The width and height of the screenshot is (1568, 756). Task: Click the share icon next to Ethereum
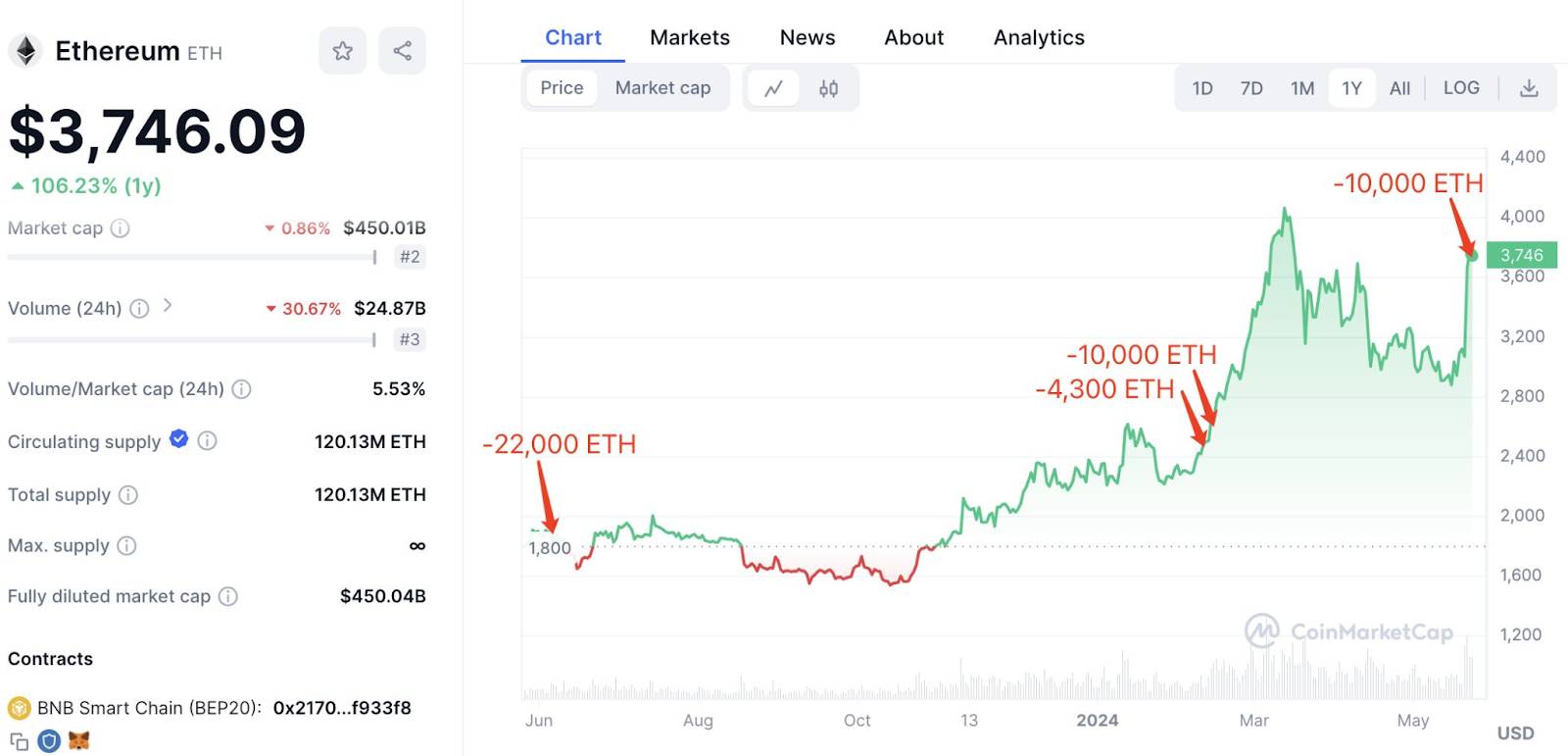pos(402,51)
